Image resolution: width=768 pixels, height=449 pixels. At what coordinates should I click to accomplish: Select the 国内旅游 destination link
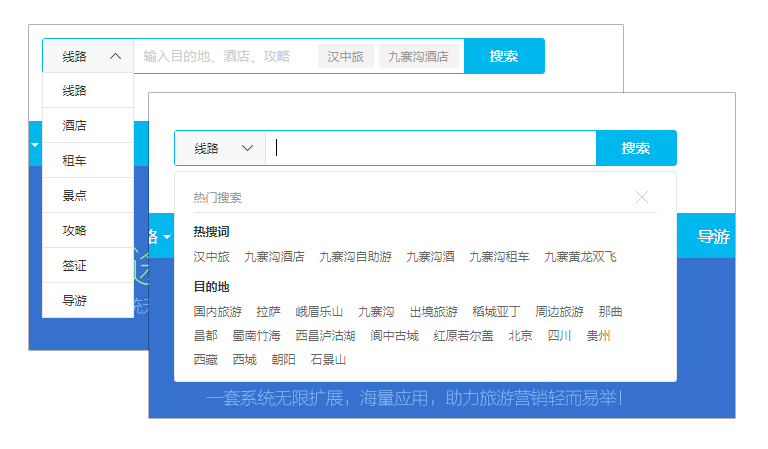(x=217, y=311)
